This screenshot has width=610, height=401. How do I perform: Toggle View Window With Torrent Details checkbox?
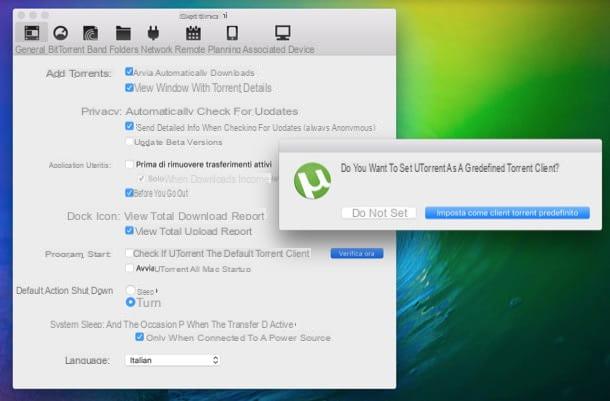tap(129, 87)
